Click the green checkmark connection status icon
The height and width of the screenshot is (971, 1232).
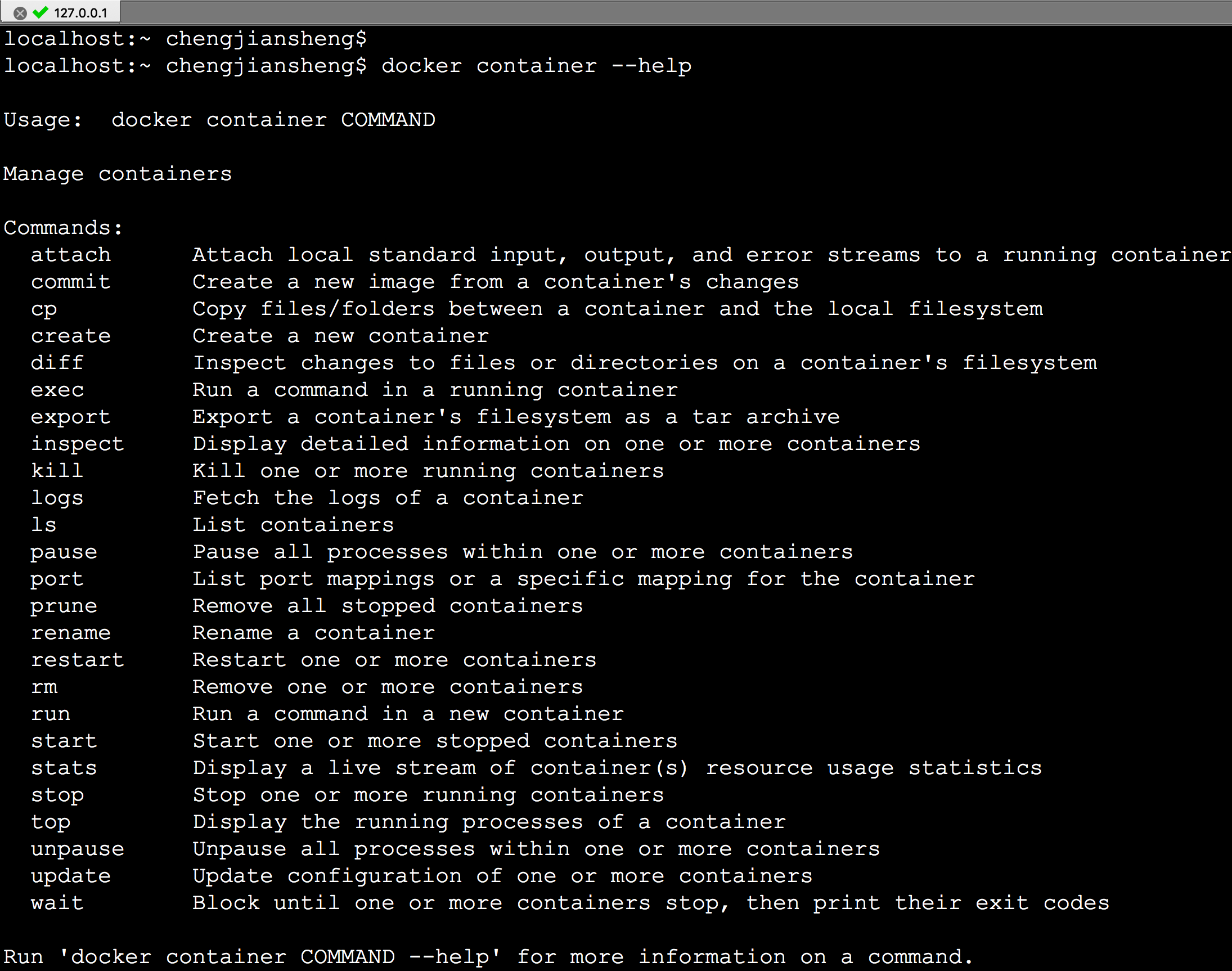click(x=41, y=12)
